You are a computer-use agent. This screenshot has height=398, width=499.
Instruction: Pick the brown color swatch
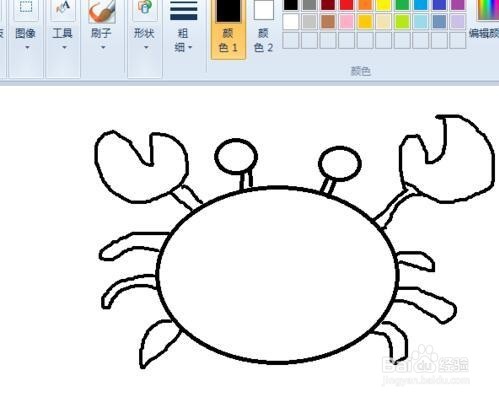point(328,22)
